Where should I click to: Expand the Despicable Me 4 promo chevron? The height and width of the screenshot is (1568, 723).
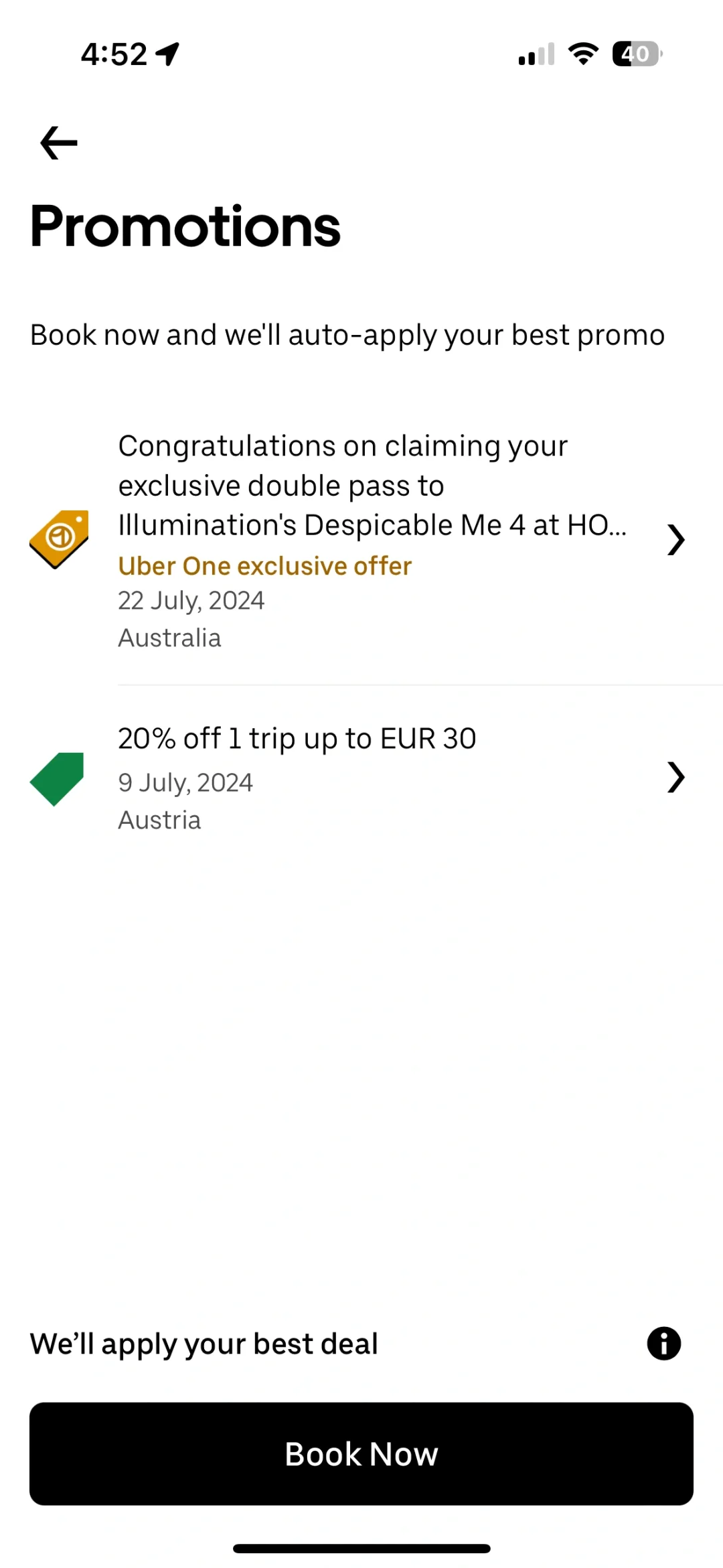[x=675, y=540]
